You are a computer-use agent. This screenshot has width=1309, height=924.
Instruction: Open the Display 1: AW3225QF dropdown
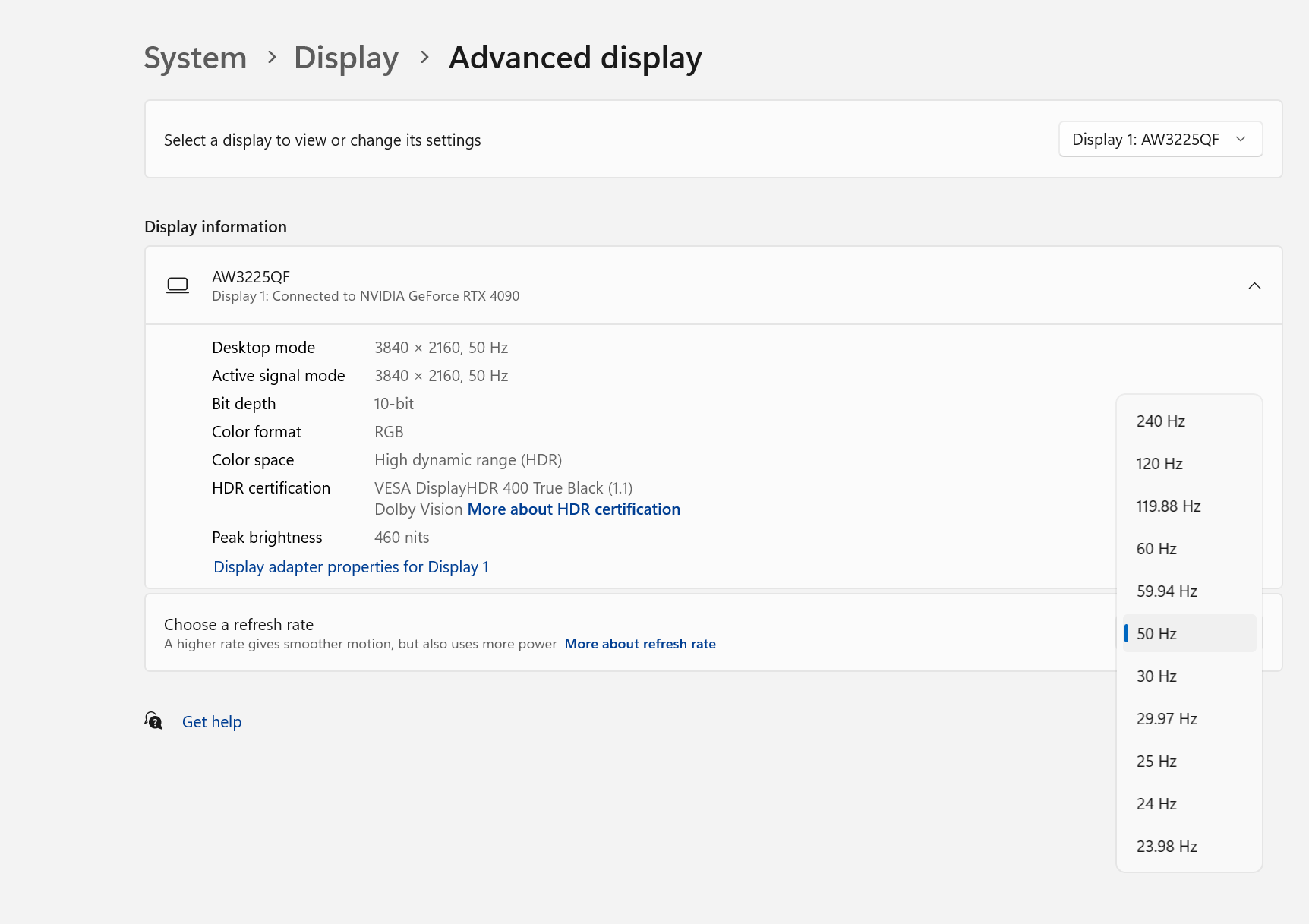[1159, 140]
